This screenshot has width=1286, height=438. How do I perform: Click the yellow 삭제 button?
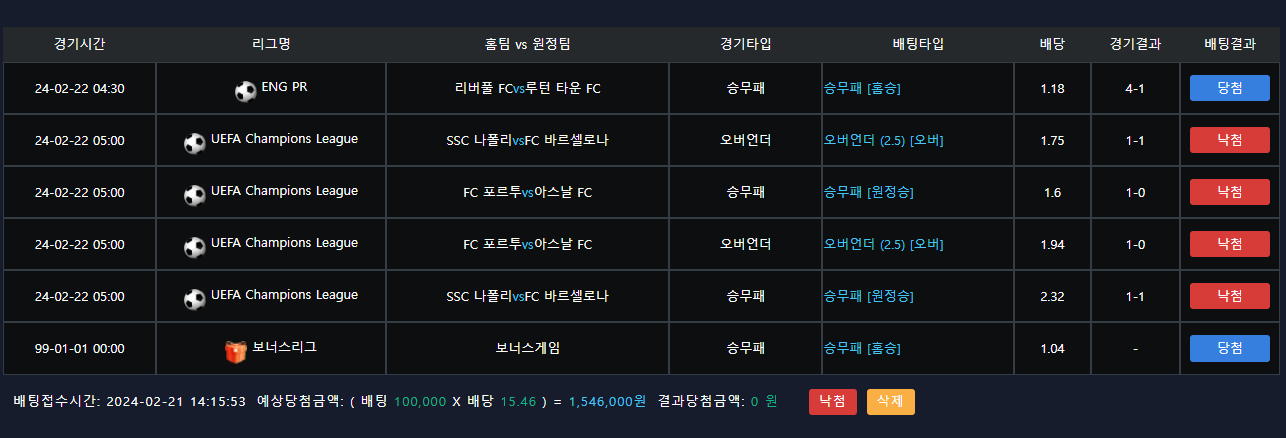(890, 401)
